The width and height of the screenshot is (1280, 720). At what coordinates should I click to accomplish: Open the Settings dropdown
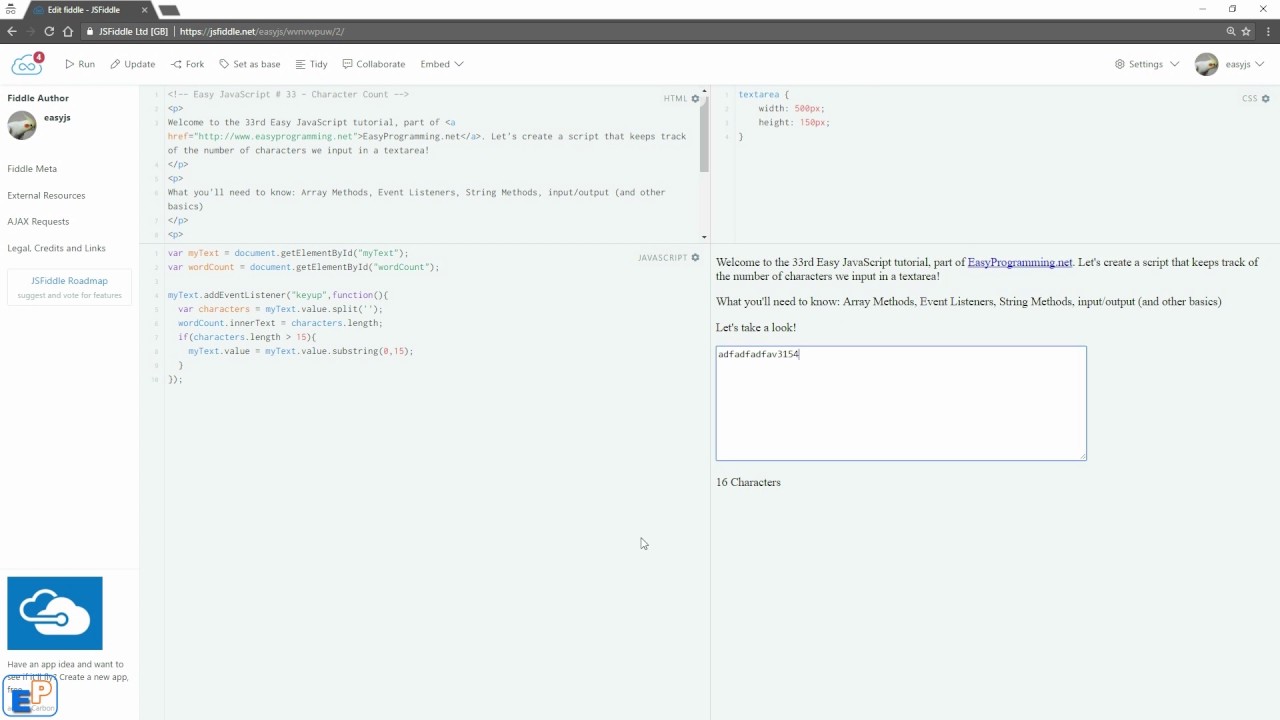point(1147,64)
